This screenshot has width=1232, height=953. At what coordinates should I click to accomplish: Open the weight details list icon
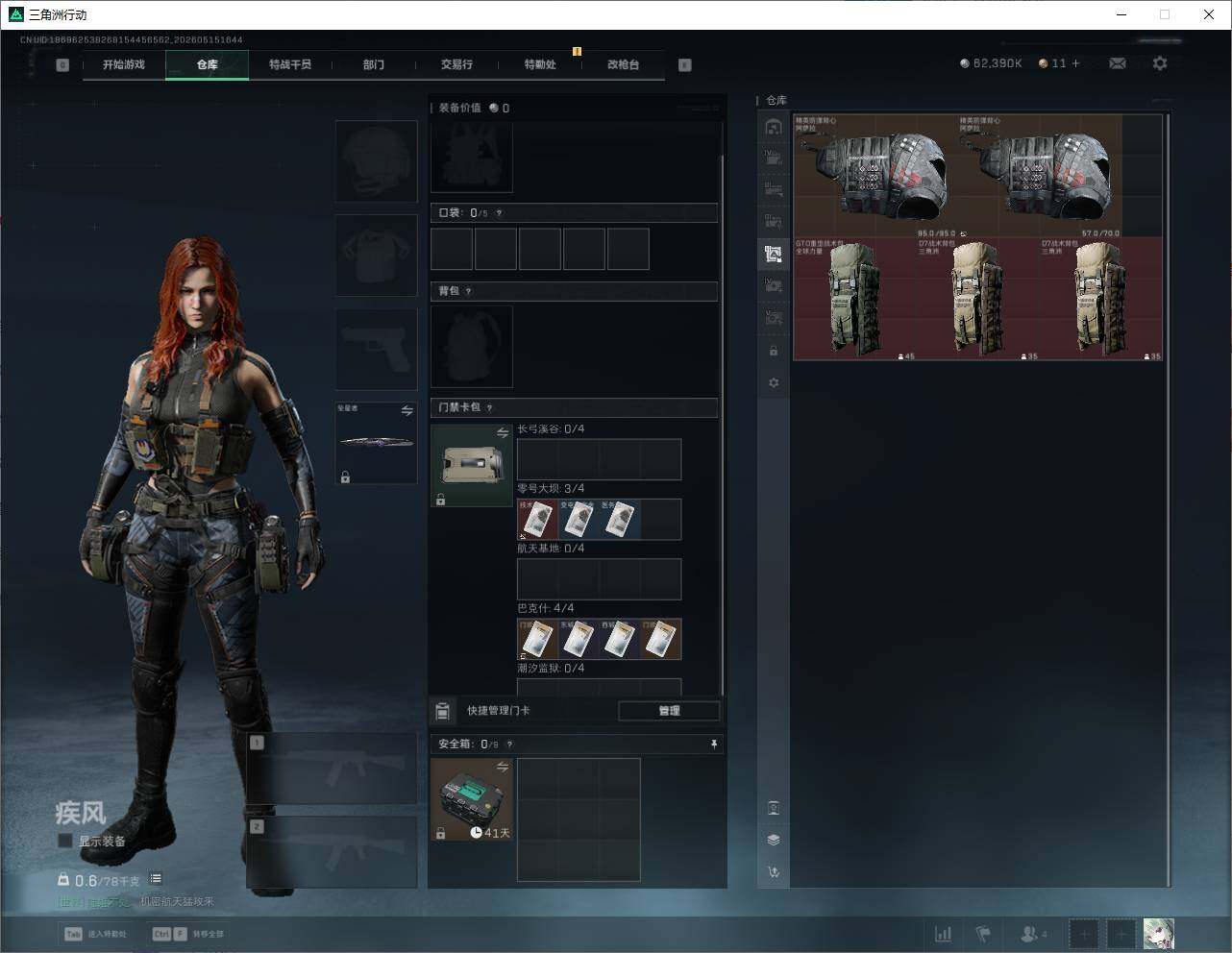[156, 879]
